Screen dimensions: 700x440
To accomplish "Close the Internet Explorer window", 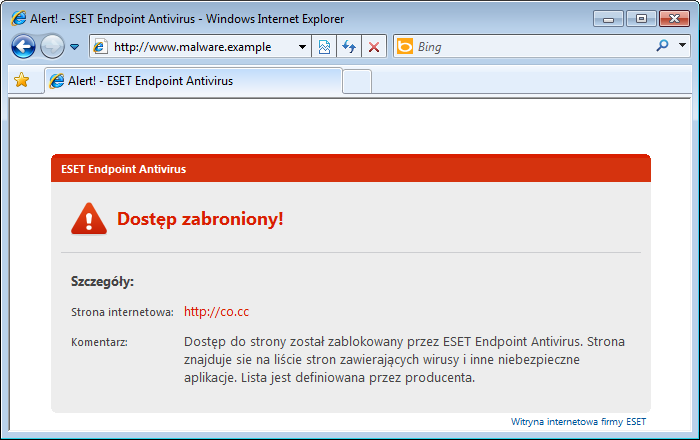I will (x=675, y=19).
